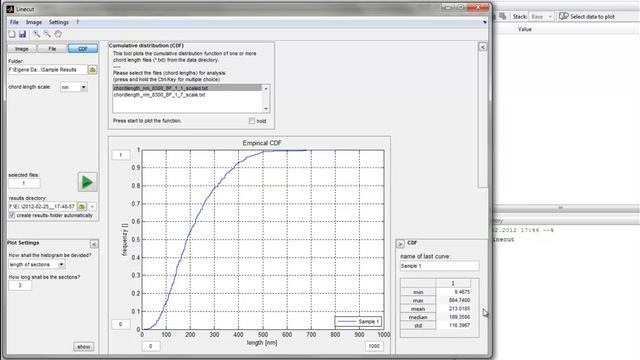Click the x-axis minimum field showing 0

[x=151, y=346]
